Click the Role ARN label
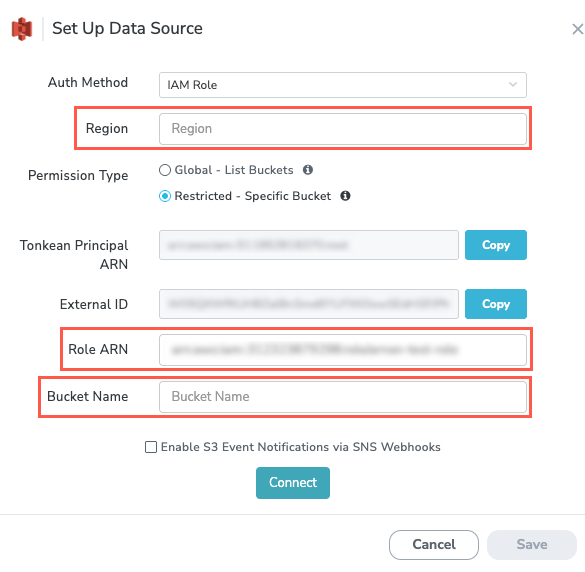 tap(98, 349)
